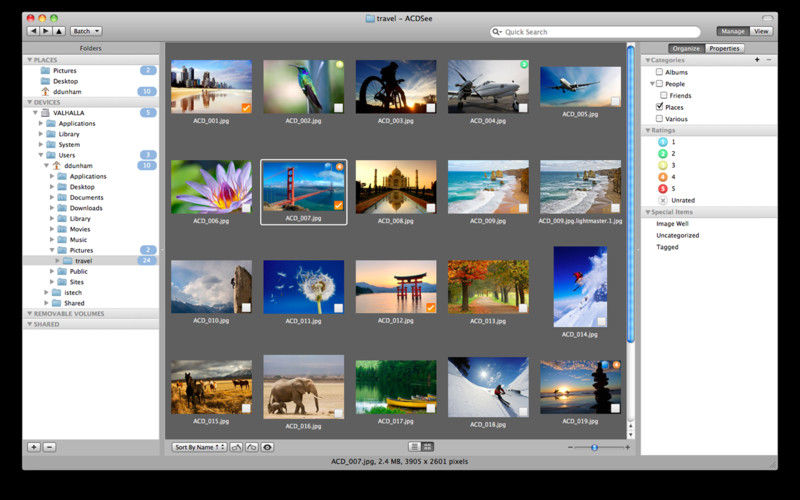Go forward with the right arrow button
Screen dimensions: 800x500
45,31
